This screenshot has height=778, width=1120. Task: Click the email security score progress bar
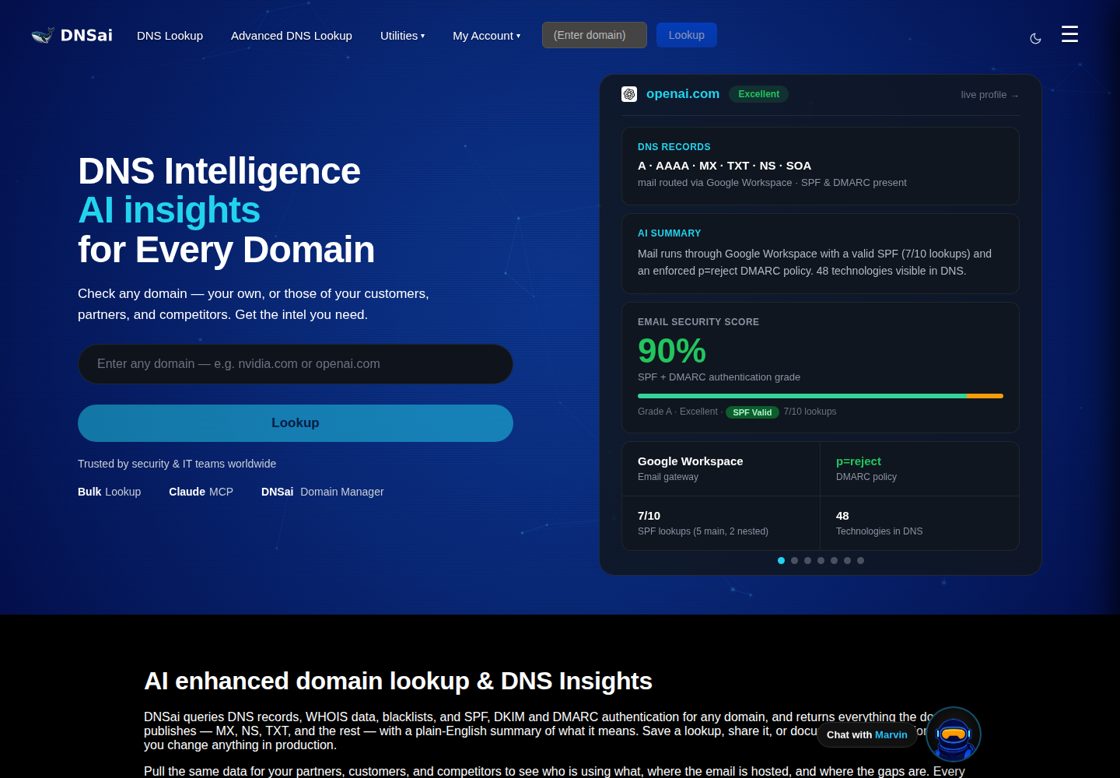(x=820, y=396)
